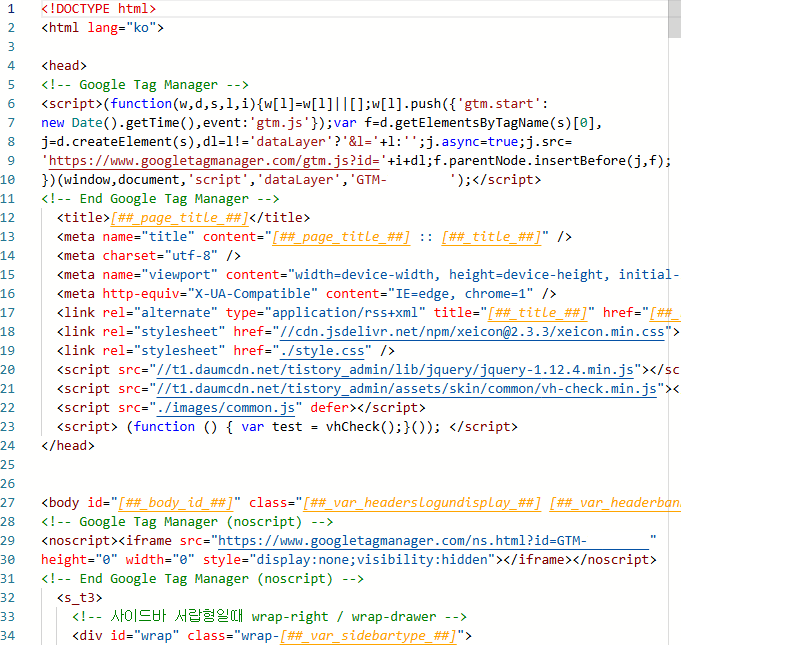
Task: Click the 'End Google Tag Manager' comment on line 11
Action: click(160, 199)
